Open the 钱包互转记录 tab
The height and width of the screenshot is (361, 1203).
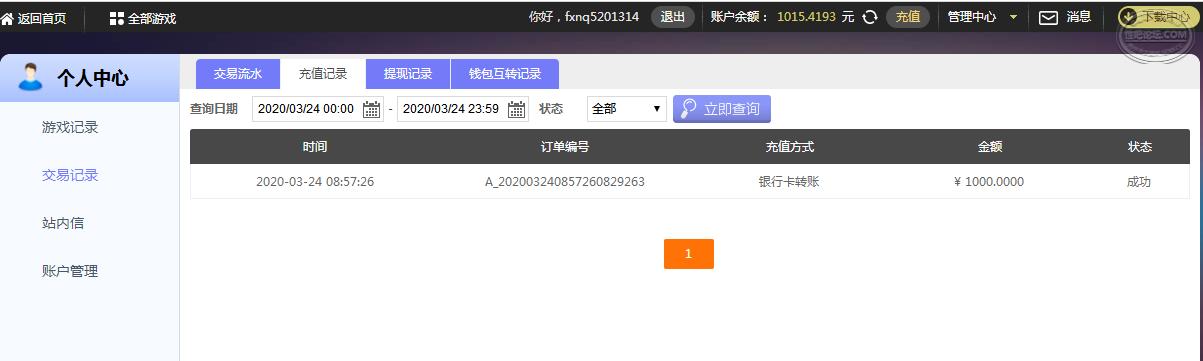[505, 74]
